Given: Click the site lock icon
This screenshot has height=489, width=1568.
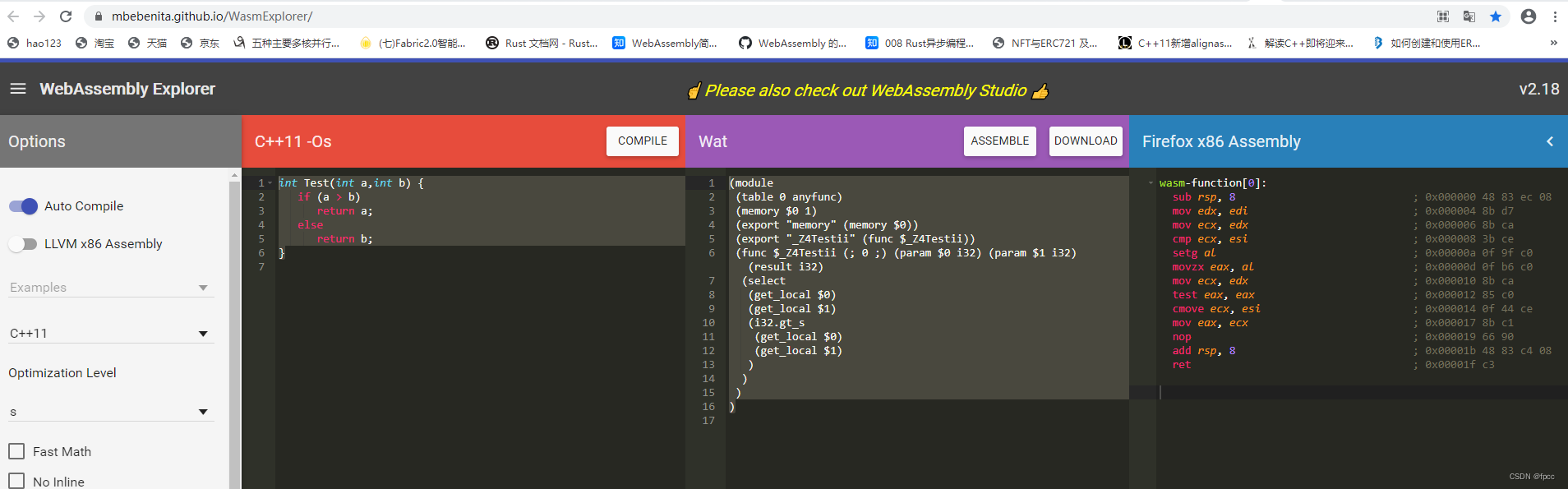Looking at the screenshot, I should pos(99,16).
